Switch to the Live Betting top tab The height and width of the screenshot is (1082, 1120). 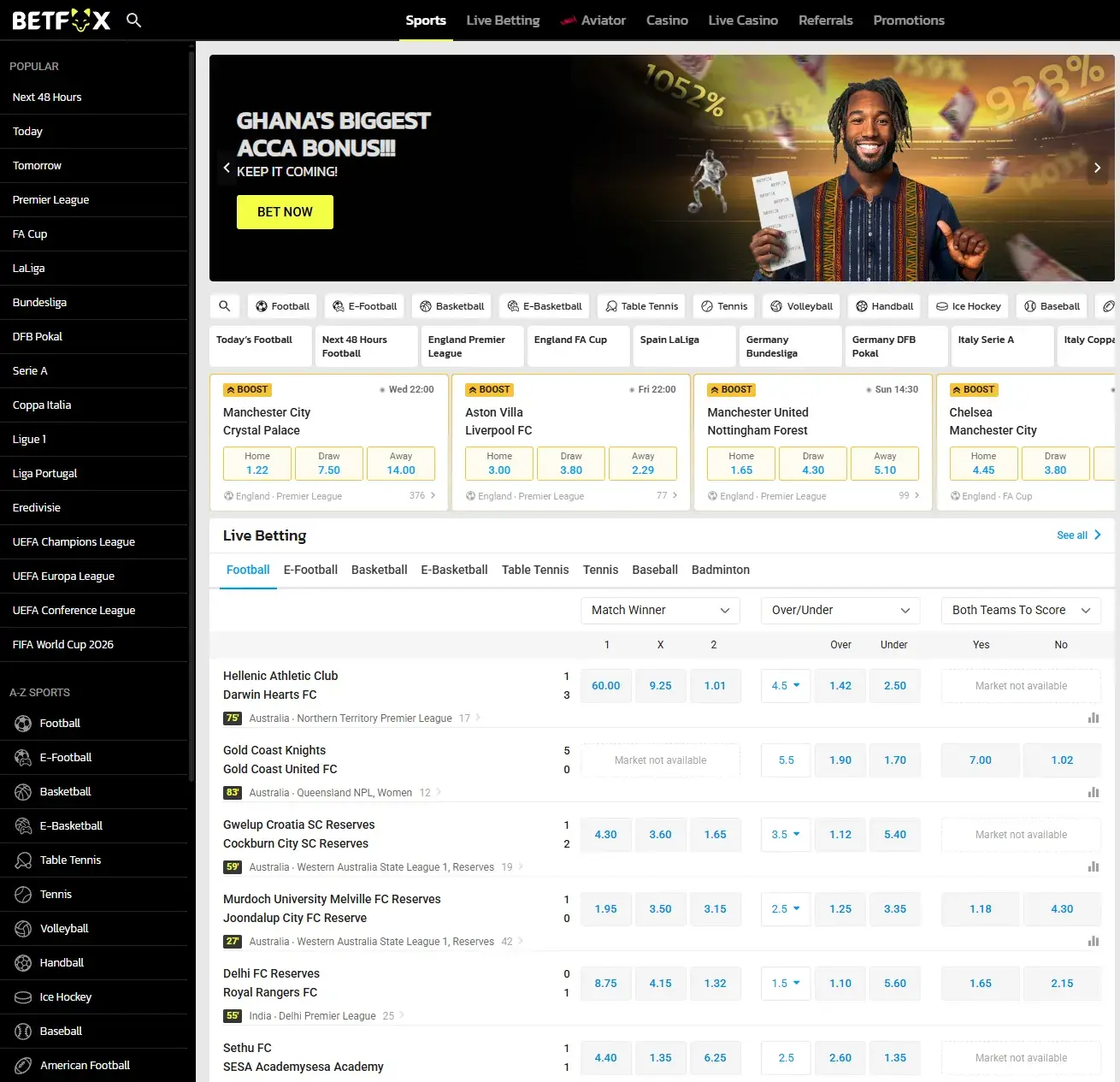tap(503, 20)
